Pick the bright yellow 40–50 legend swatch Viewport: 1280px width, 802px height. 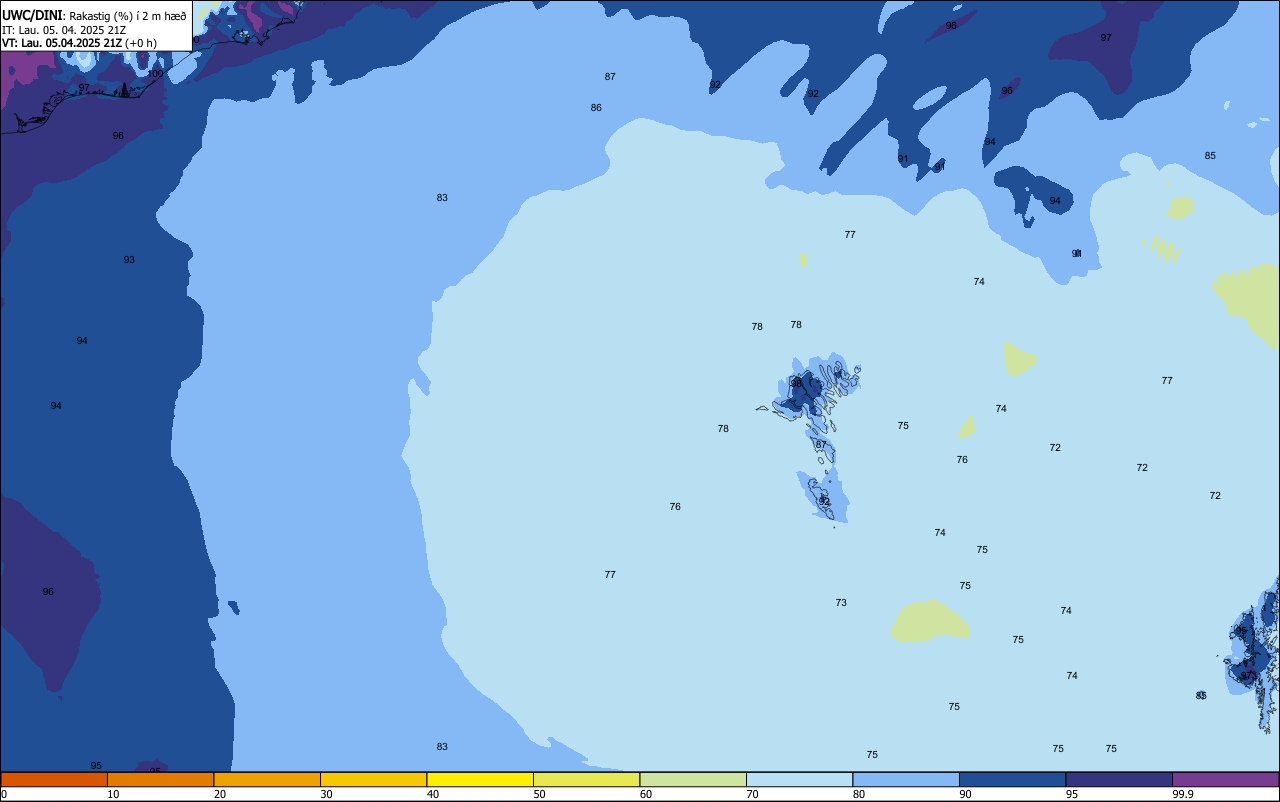[480, 779]
